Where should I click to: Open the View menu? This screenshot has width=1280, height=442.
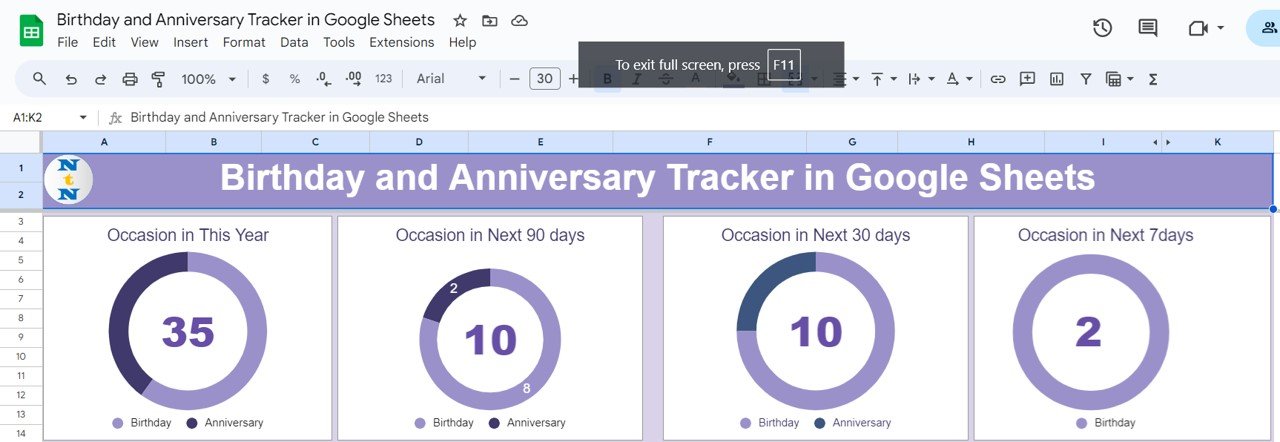pos(144,42)
